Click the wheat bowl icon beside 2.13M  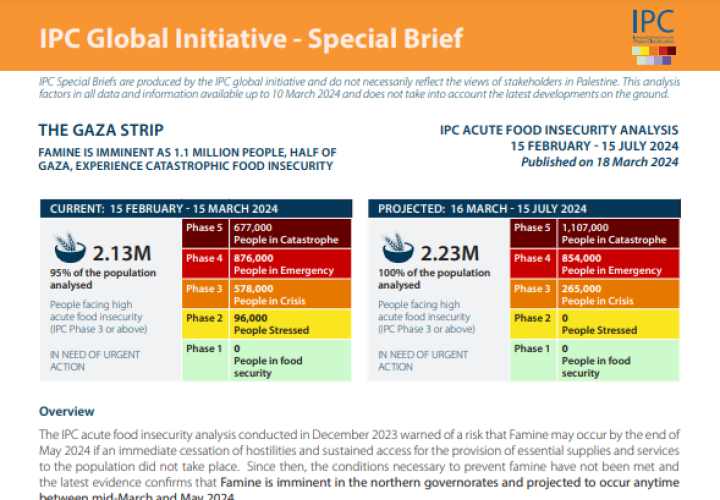[x=70, y=247]
